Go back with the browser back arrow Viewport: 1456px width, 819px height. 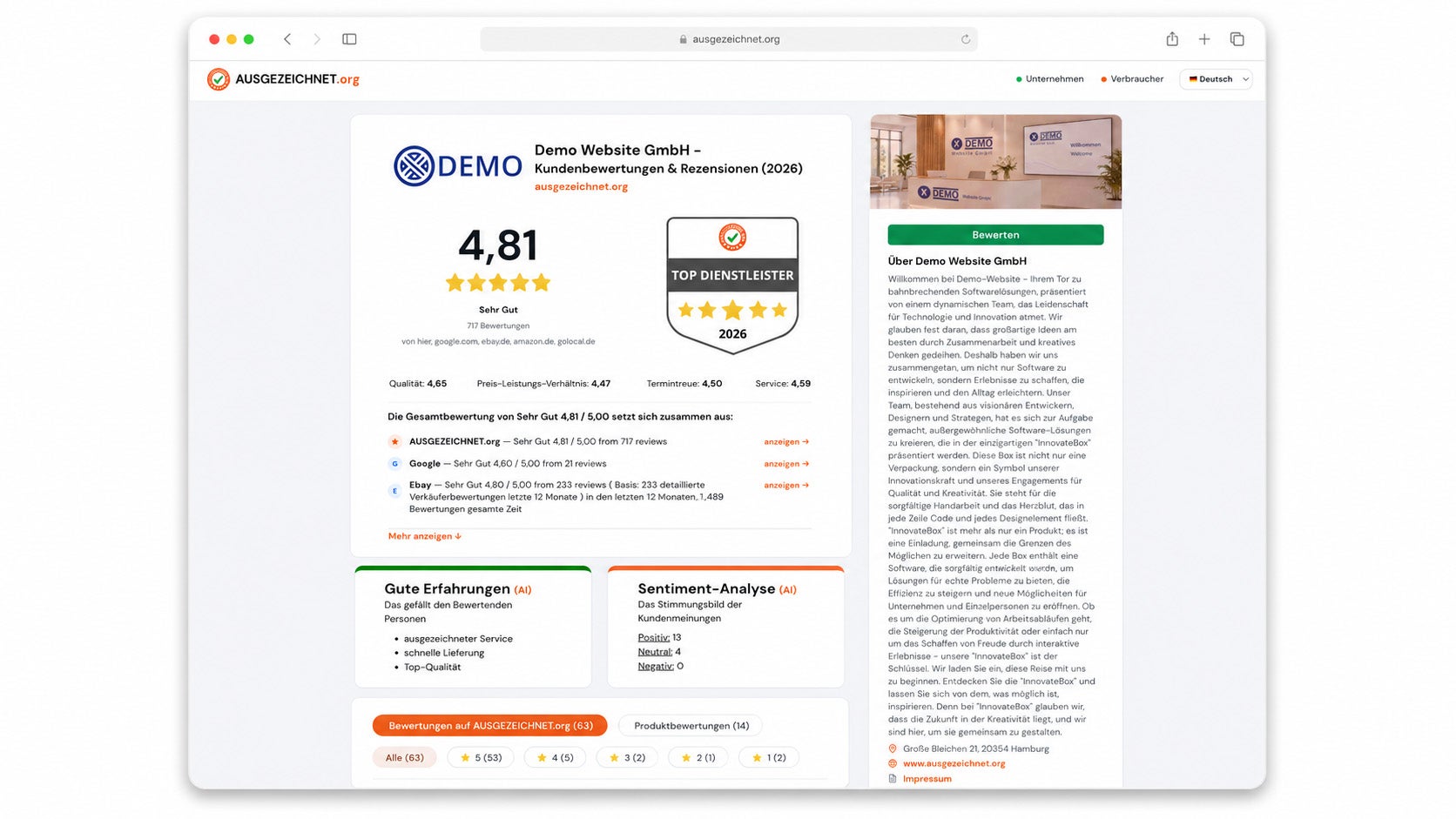coord(287,39)
